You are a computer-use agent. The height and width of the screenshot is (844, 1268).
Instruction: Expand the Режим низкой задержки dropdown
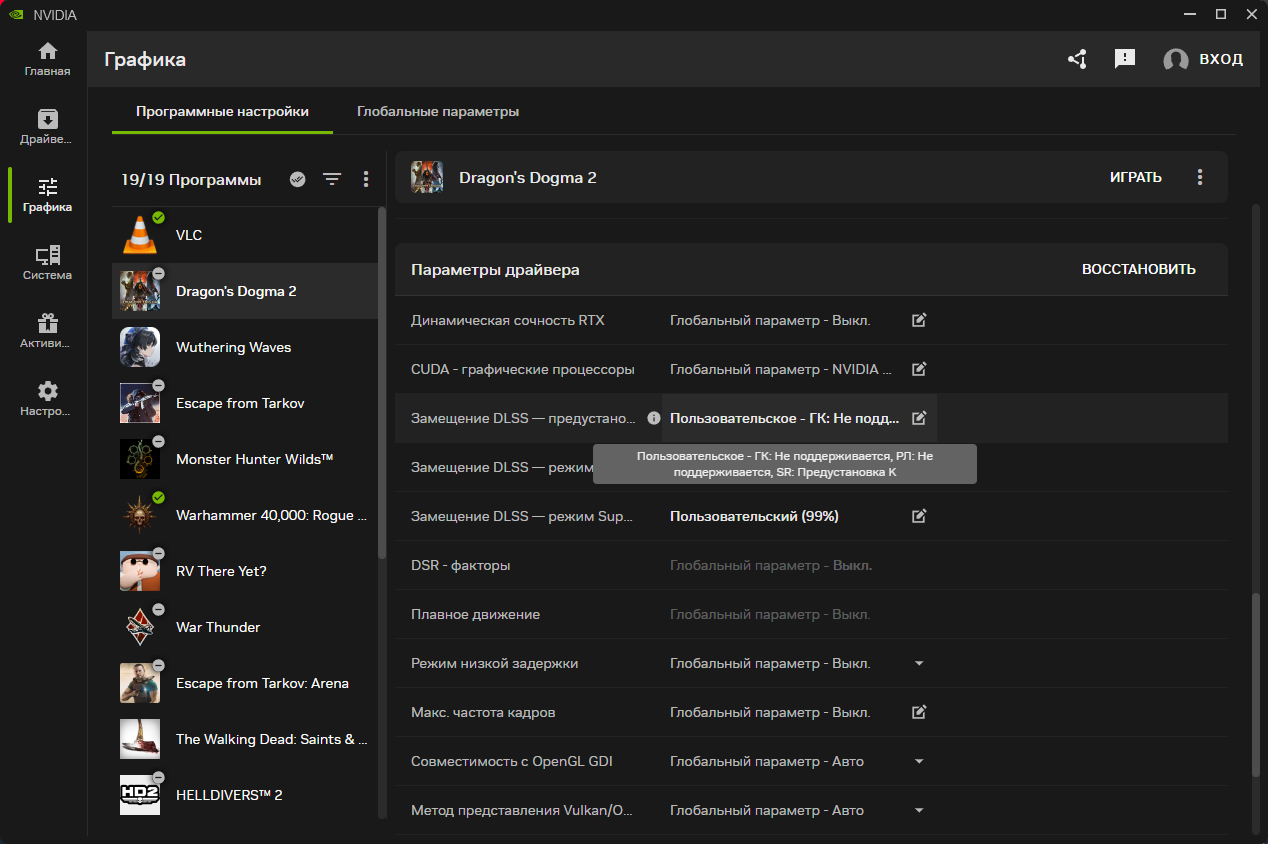click(919, 663)
